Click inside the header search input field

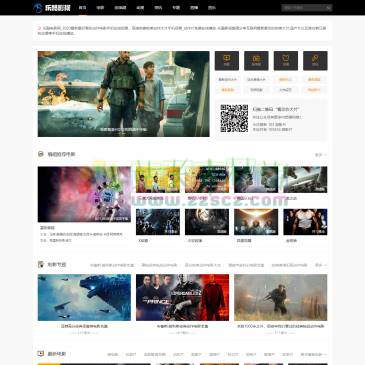pyautogui.click(x=303, y=8)
